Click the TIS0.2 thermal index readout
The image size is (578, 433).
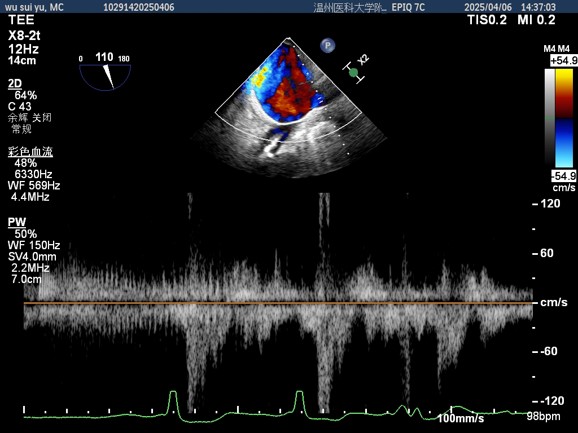tap(487, 20)
